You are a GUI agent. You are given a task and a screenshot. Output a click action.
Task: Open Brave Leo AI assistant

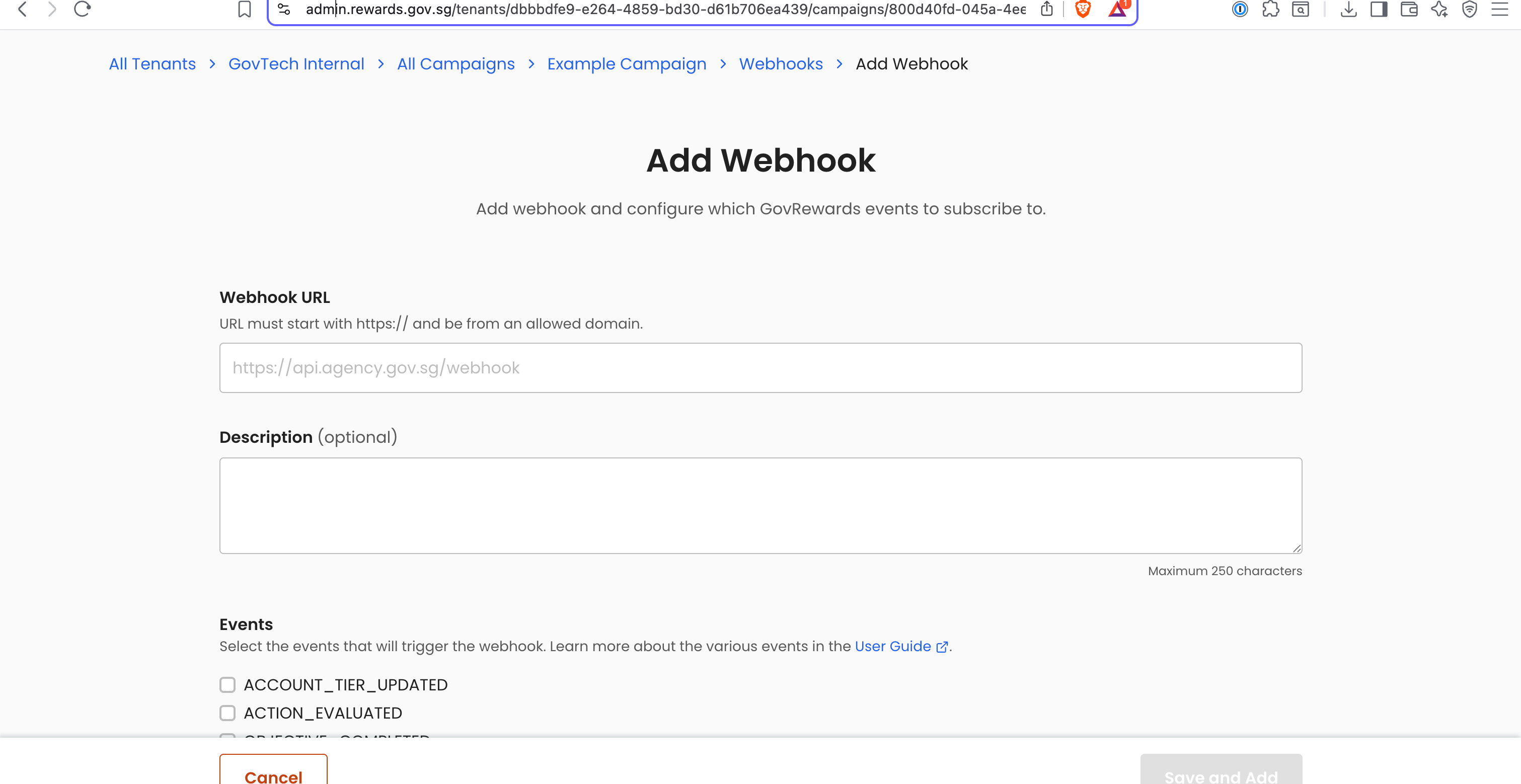point(1438,9)
